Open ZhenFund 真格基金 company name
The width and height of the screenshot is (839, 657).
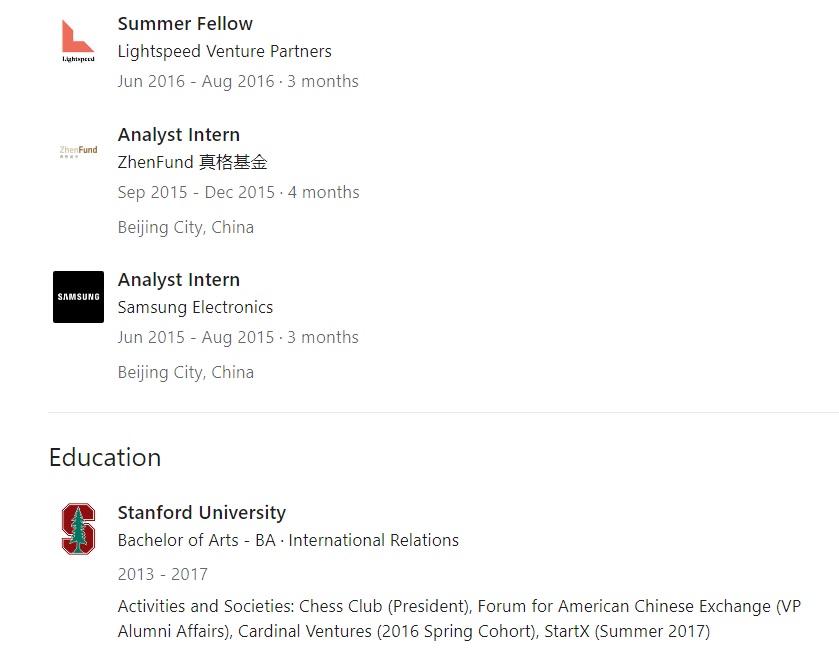193,162
